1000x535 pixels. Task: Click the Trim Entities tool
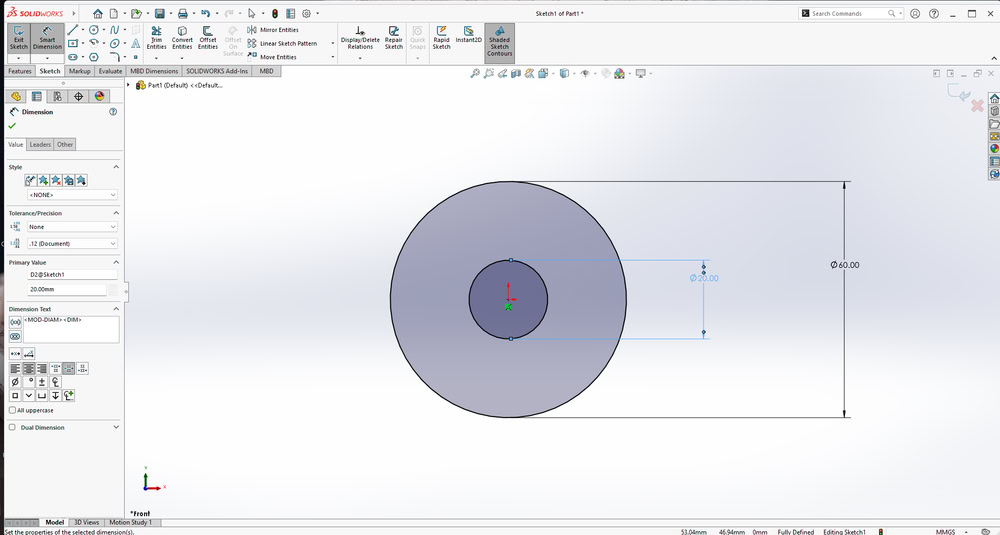(x=156, y=38)
